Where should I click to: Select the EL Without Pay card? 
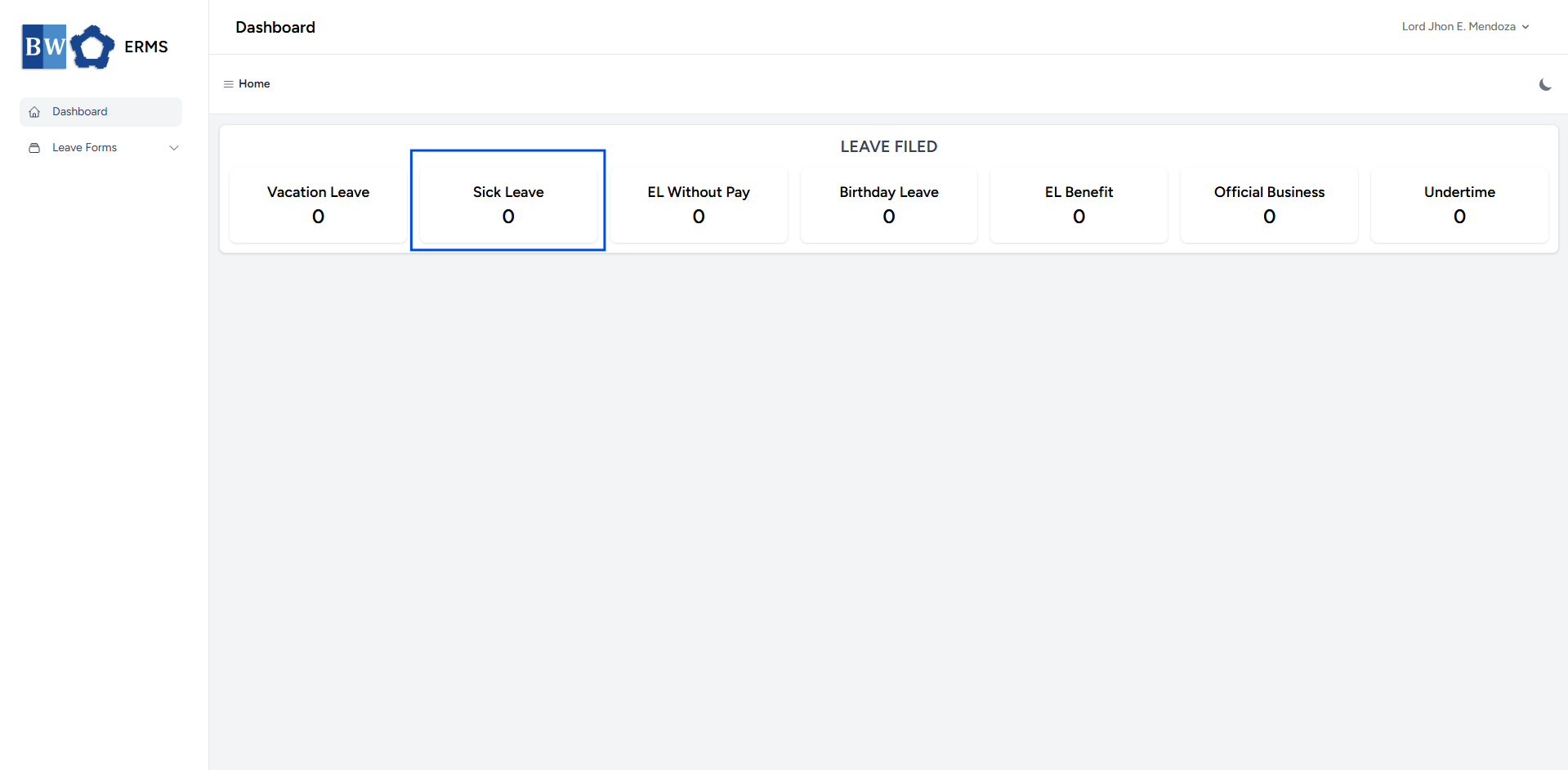pyautogui.click(x=699, y=204)
